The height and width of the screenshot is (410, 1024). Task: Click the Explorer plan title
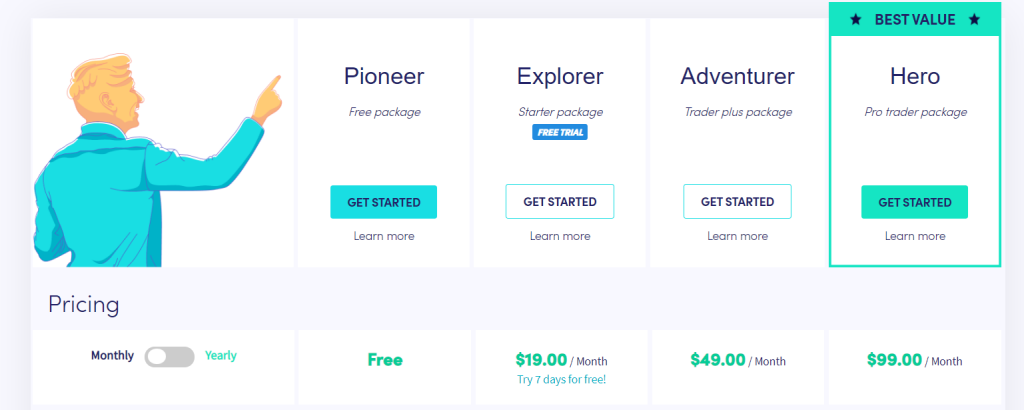click(560, 77)
